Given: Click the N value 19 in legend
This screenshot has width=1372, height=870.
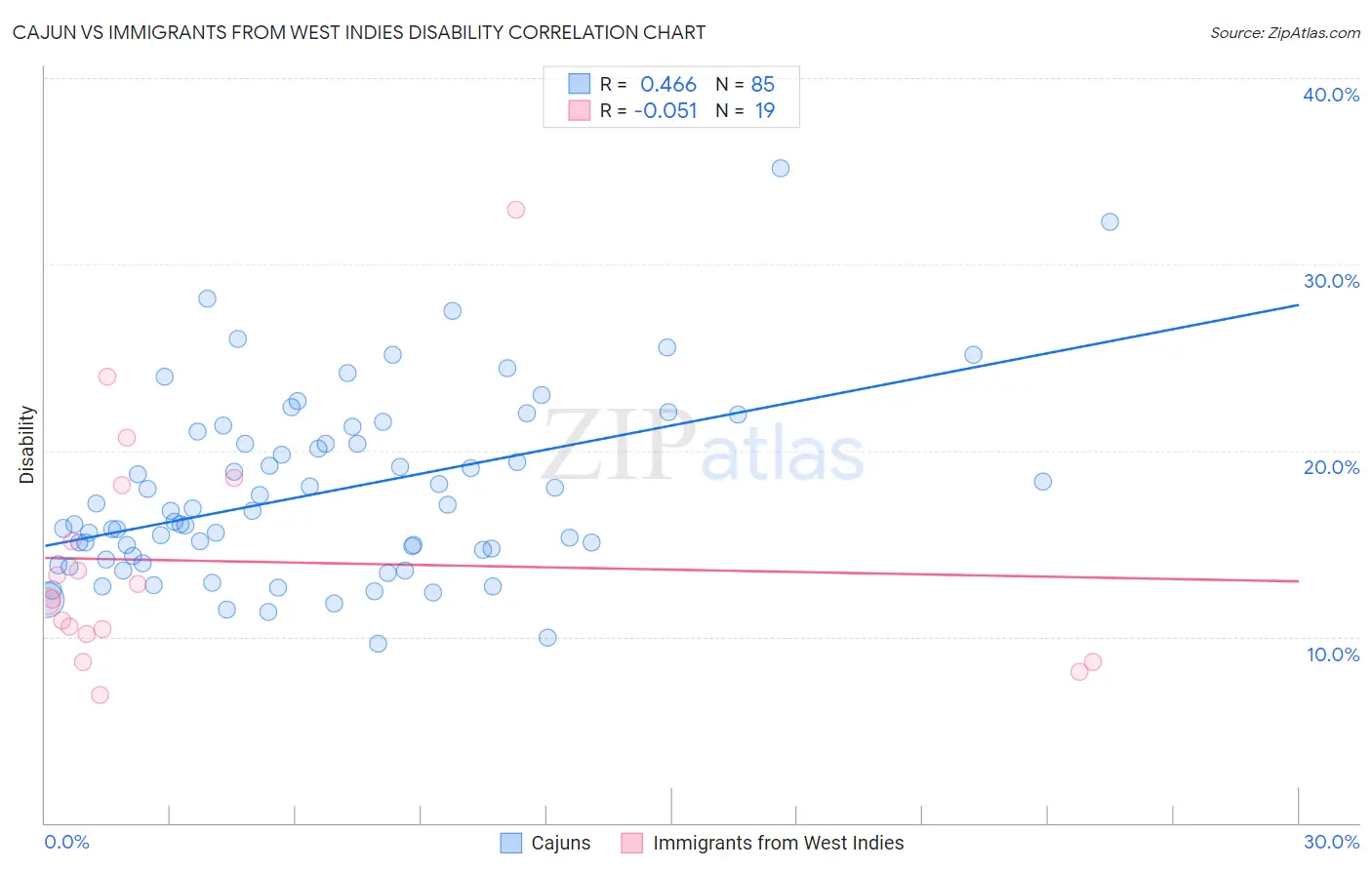Looking at the screenshot, I should click(765, 110).
